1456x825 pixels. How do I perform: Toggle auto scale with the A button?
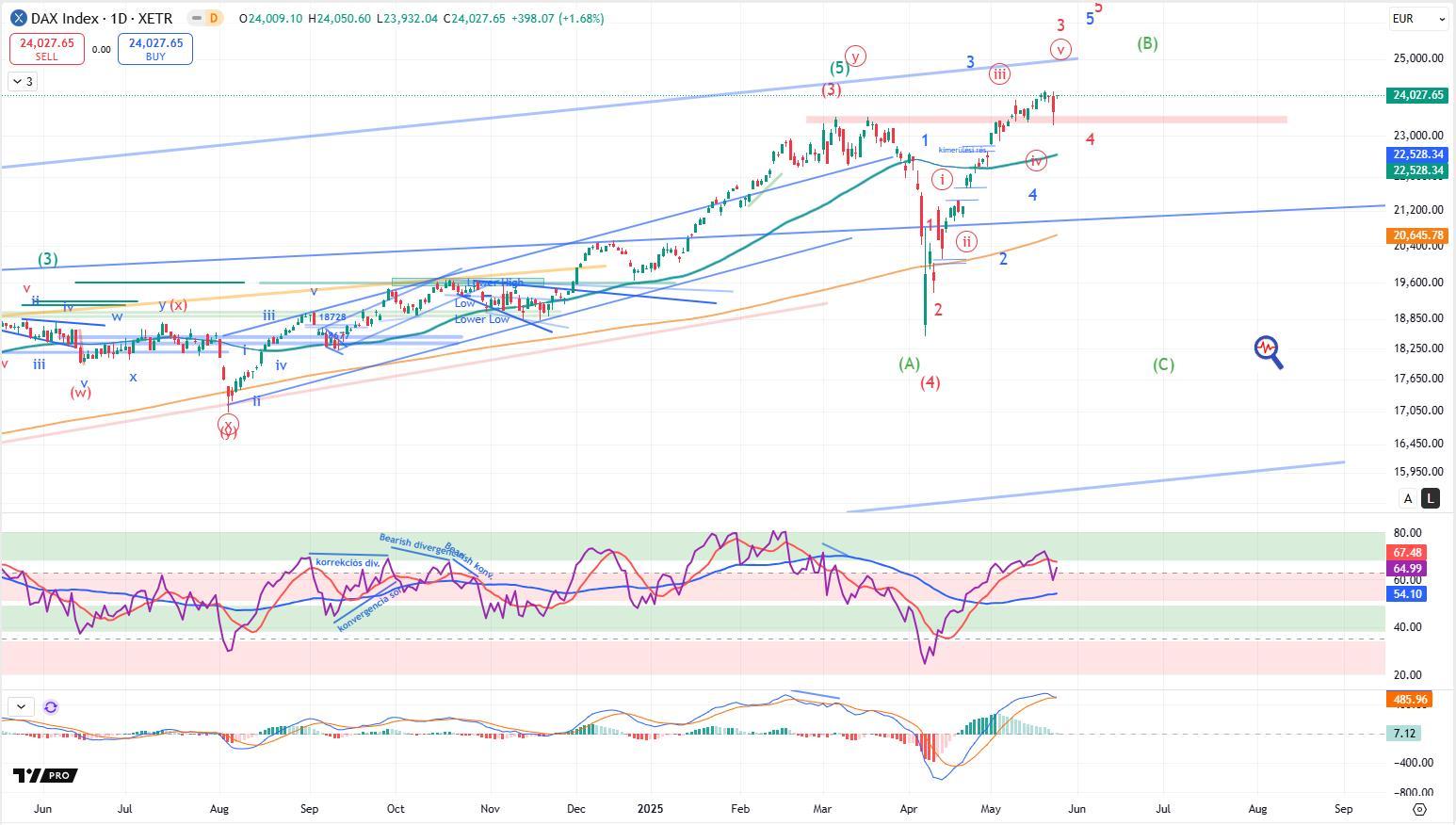1408,498
